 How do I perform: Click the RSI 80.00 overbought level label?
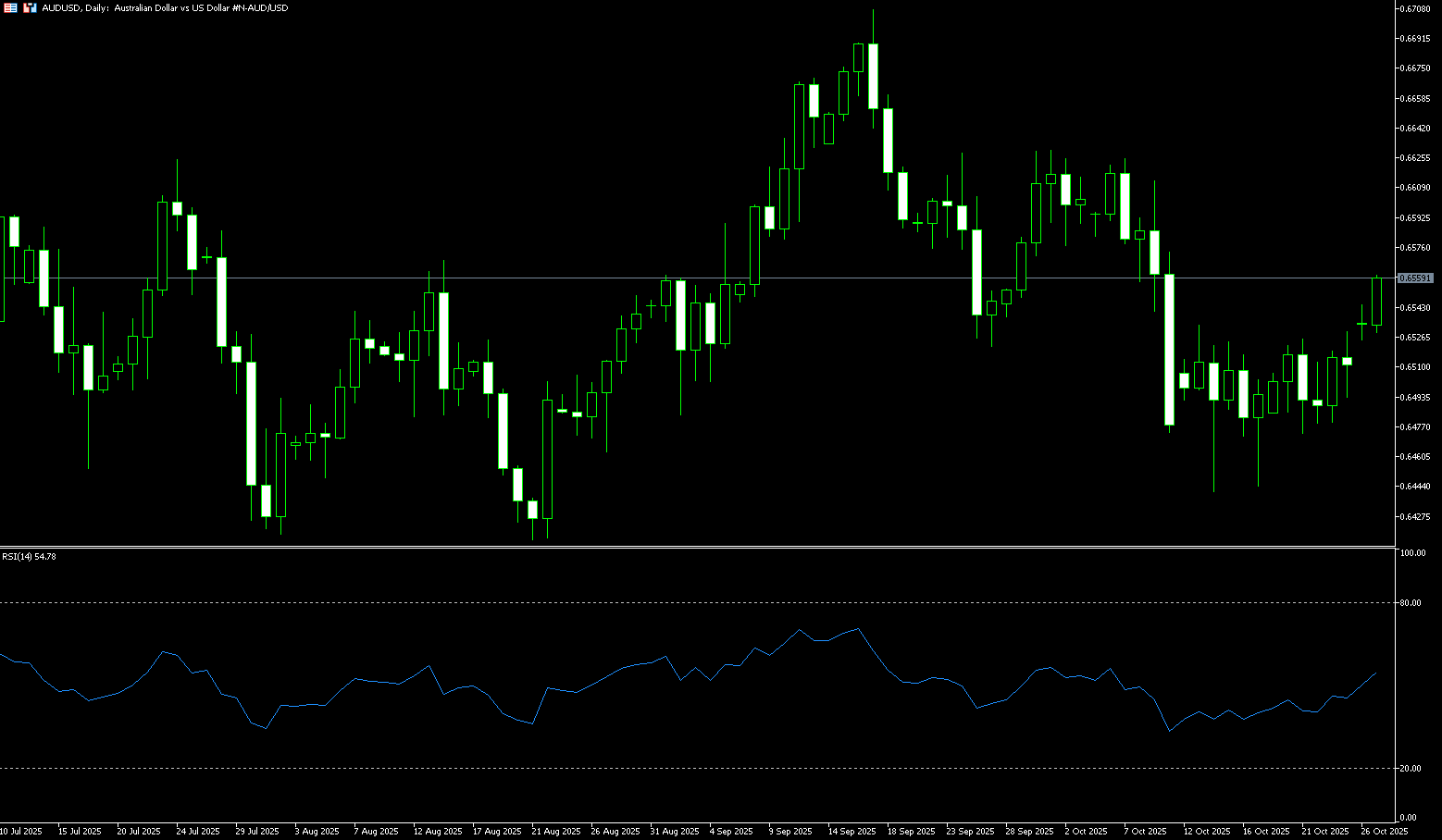[x=1412, y=603]
